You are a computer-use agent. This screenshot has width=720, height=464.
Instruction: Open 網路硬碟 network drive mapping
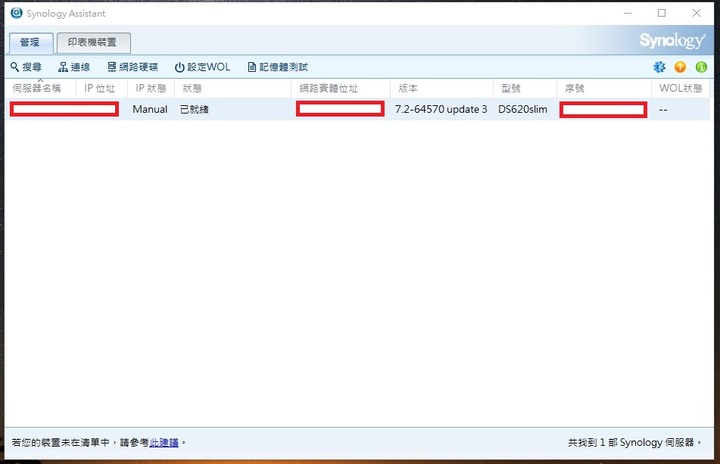click(132, 67)
